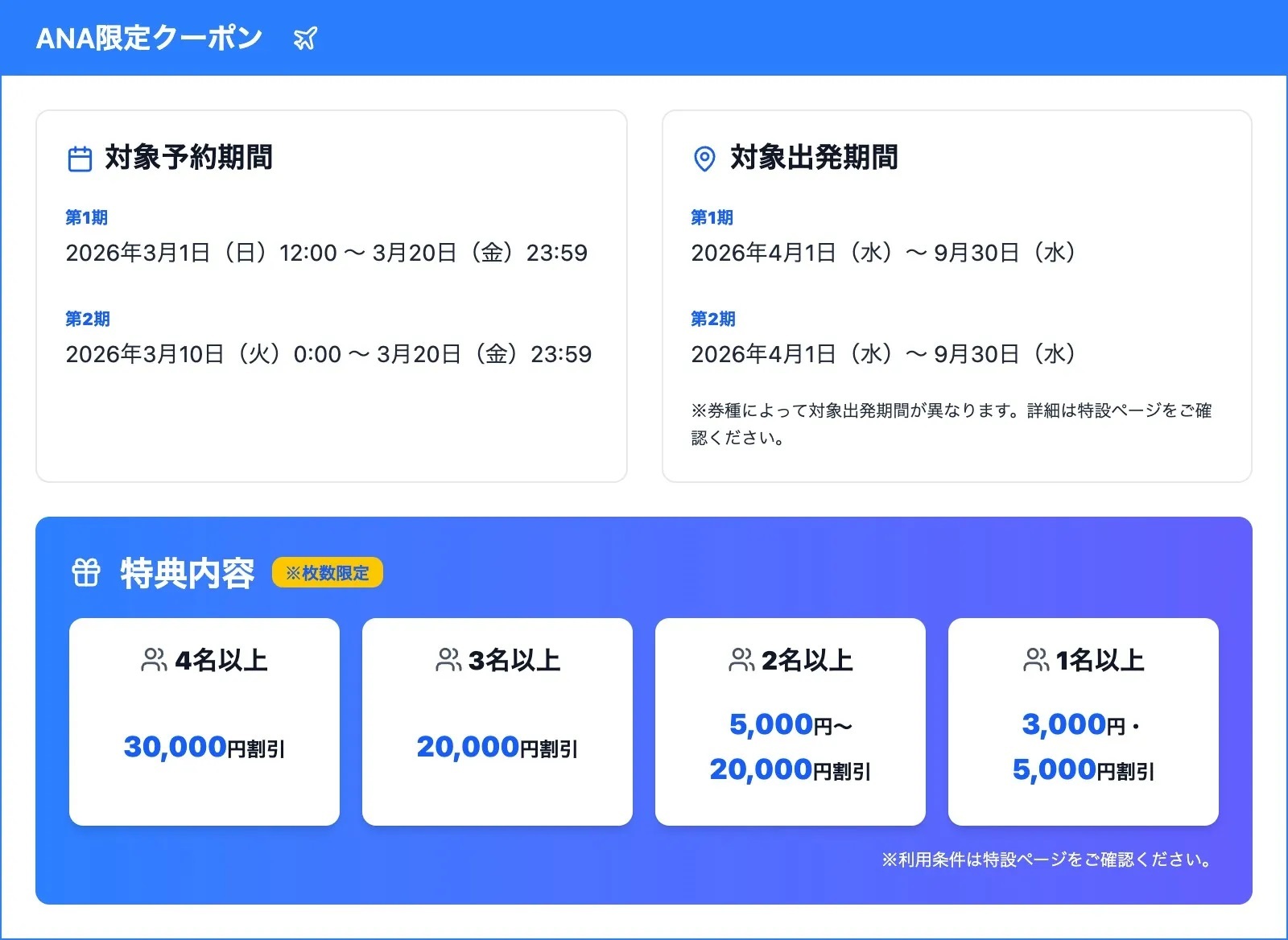The image size is (1288, 940).
Task: Open the ANA限定クーポン header
Action: [148, 37]
